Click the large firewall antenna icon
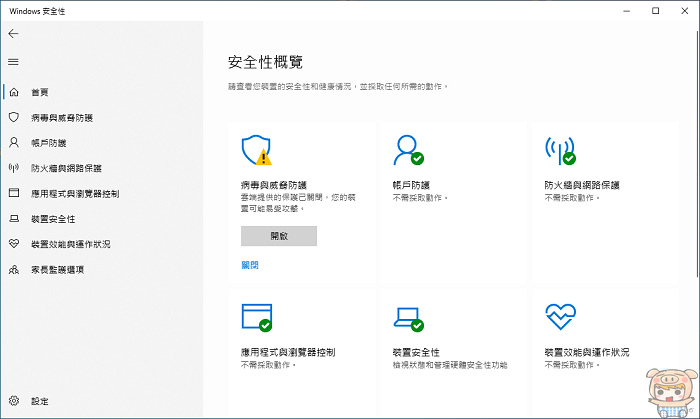The width and height of the screenshot is (700, 419). tap(560, 150)
